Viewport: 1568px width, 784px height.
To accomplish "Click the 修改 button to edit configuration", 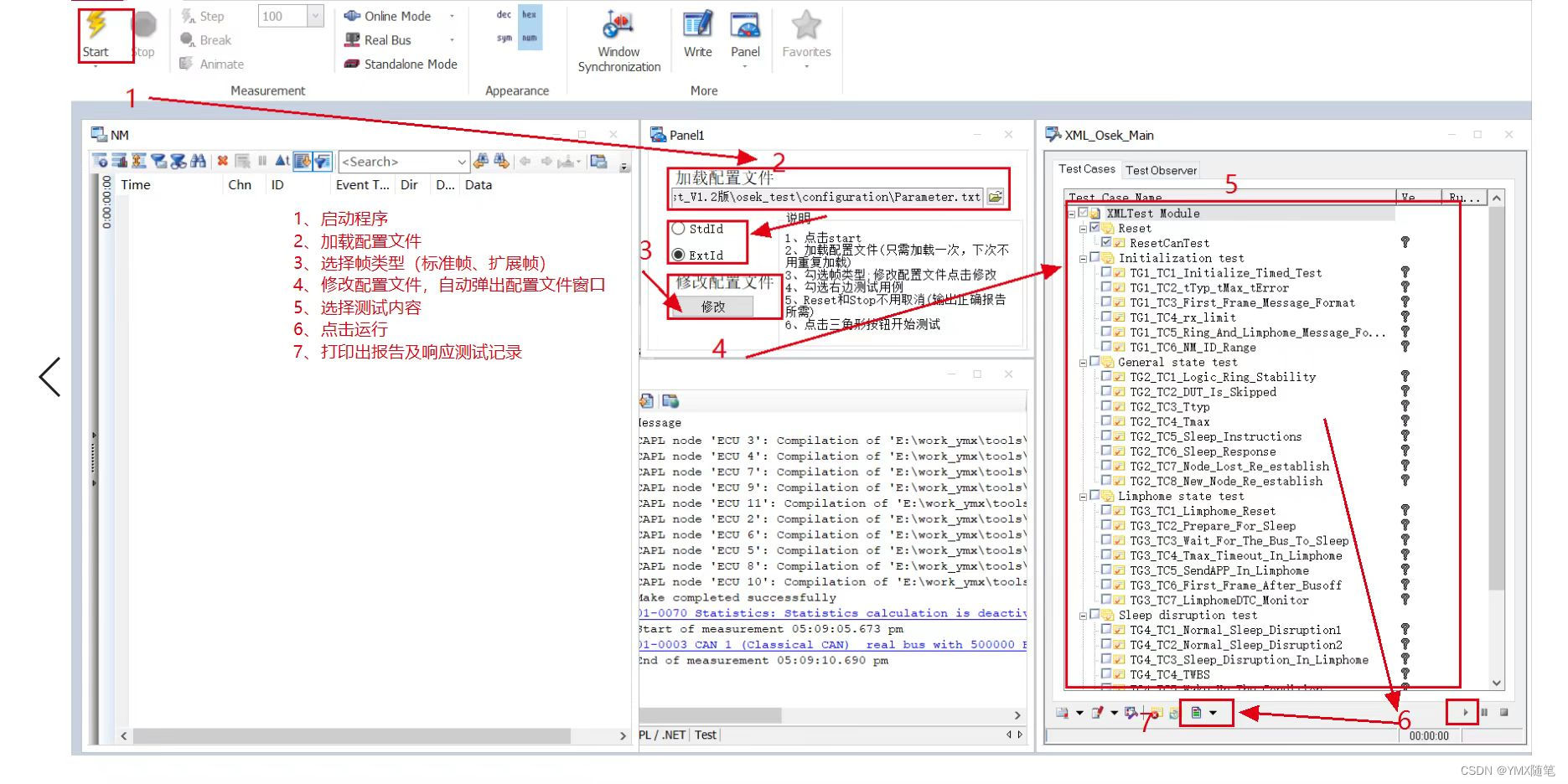I will (x=712, y=307).
